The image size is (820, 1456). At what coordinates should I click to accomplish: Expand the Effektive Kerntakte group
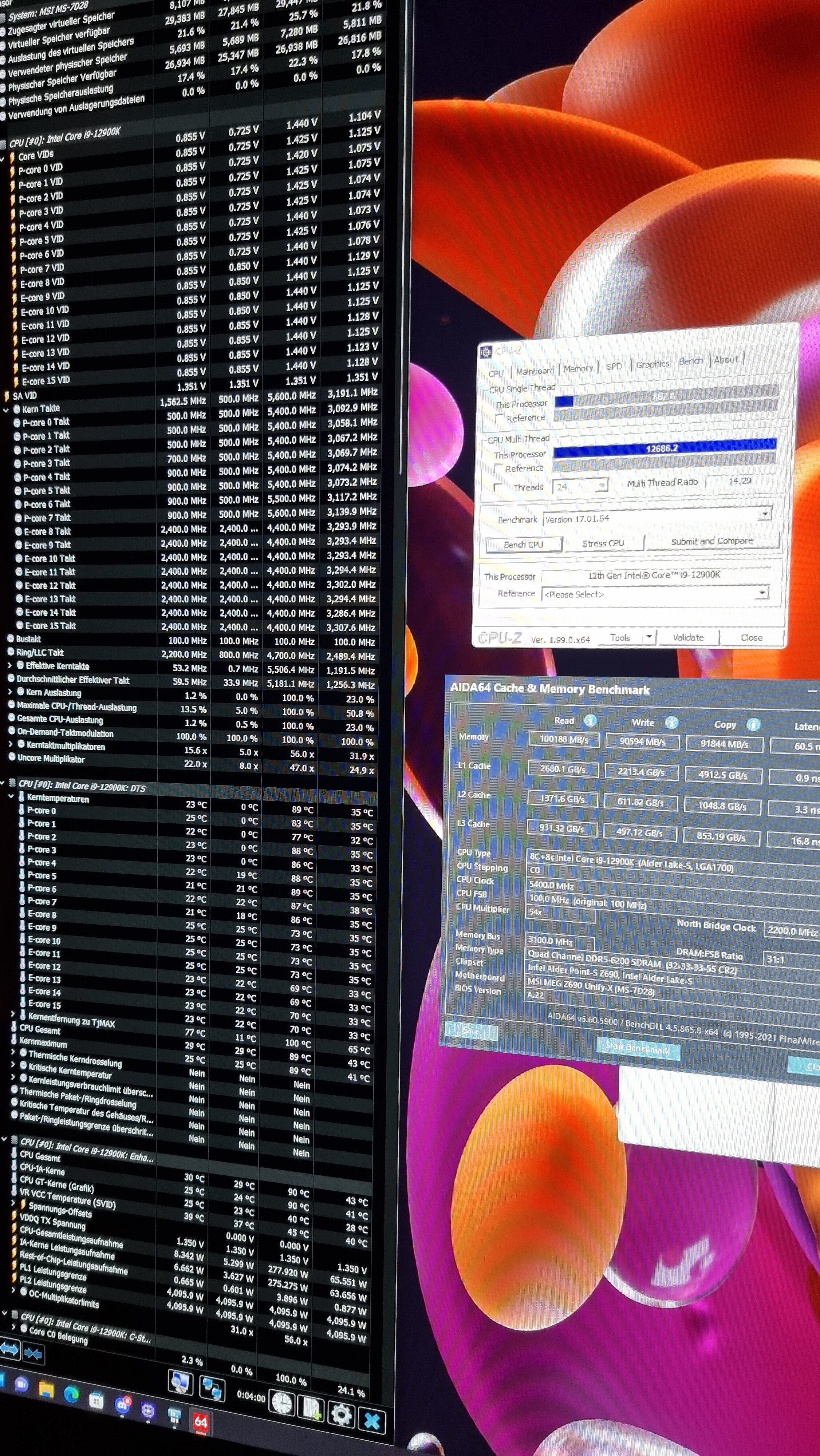click(9, 665)
